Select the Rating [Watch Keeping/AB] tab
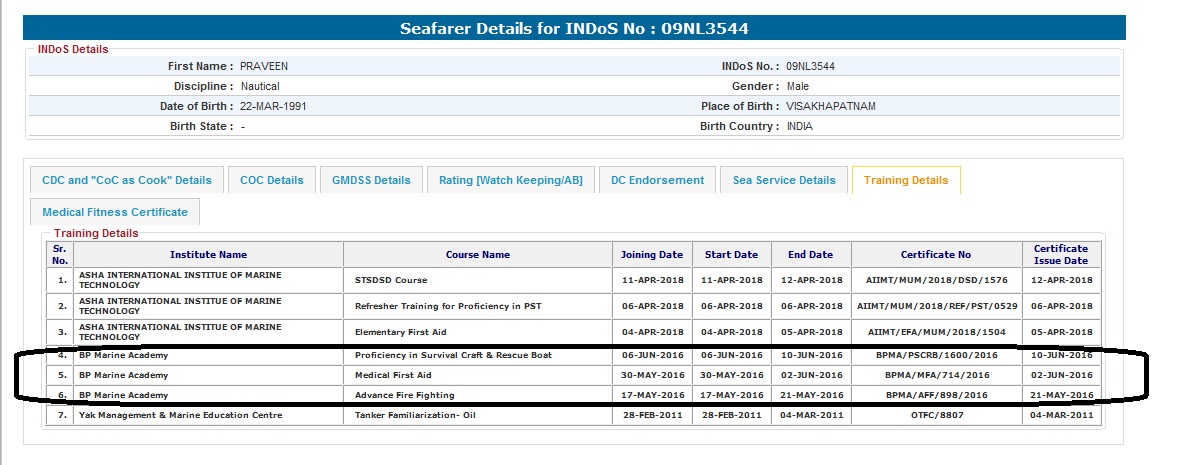 pos(511,180)
